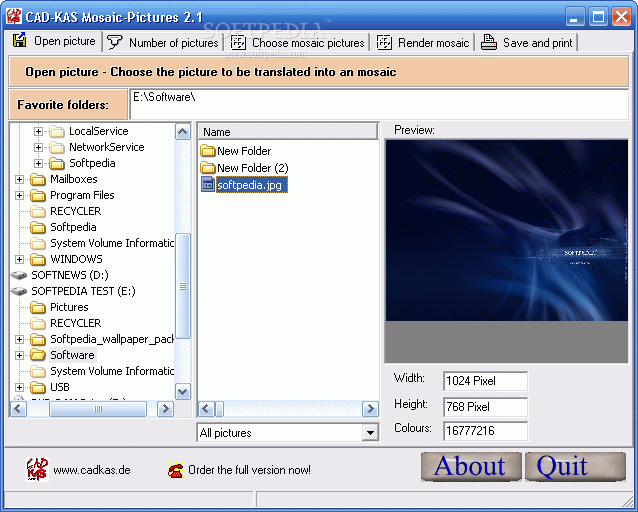Viewport: 638px width, 512px height.
Task: Click the softpedia.jpg file icon
Action: (208, 185)
